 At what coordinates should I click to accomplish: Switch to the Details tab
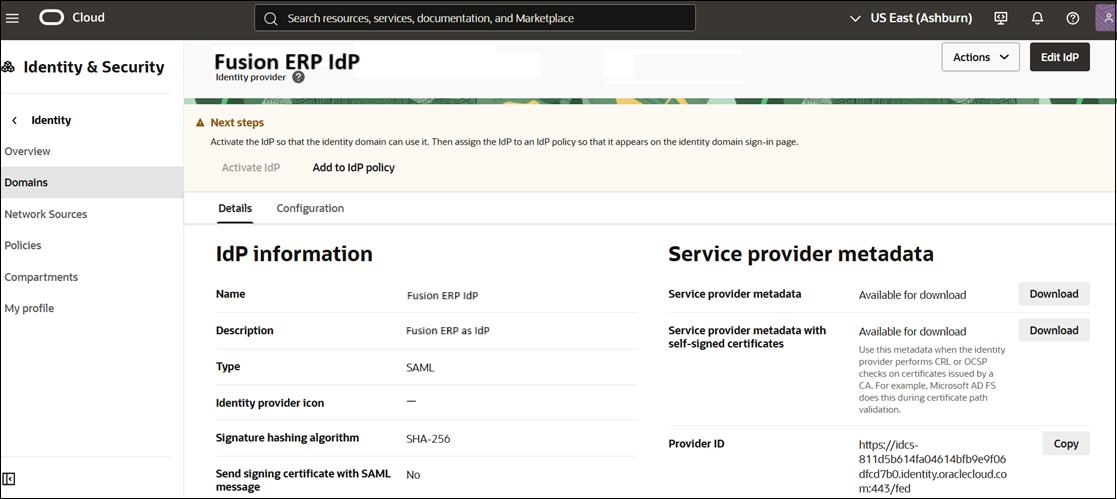(x=235, y=208)
